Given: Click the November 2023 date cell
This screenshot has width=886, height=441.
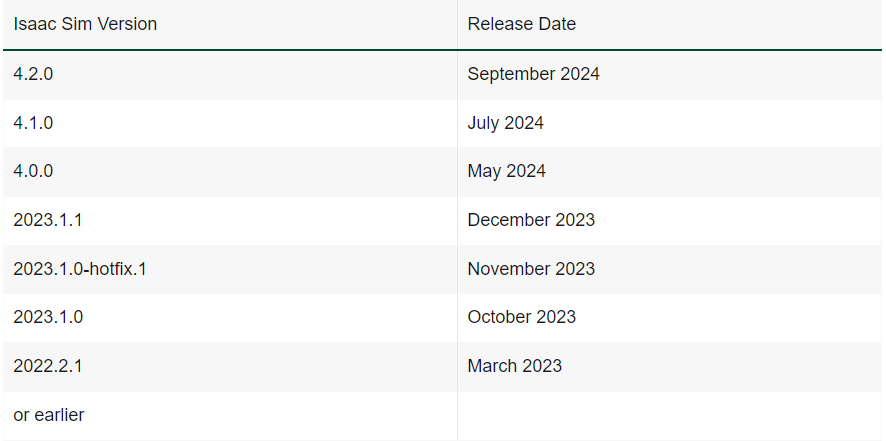Looking at the screenshot, I should coord(669,269).
